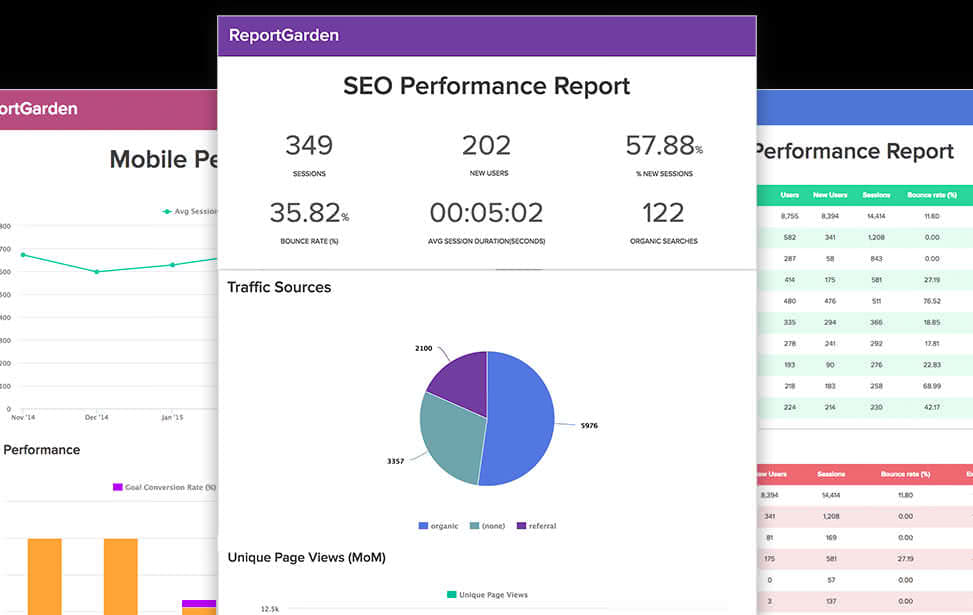Image resolution: width=973 pixels, height=615 pixels.
Task: Click the ReportGarden logo text
Action: pos(281,34)
